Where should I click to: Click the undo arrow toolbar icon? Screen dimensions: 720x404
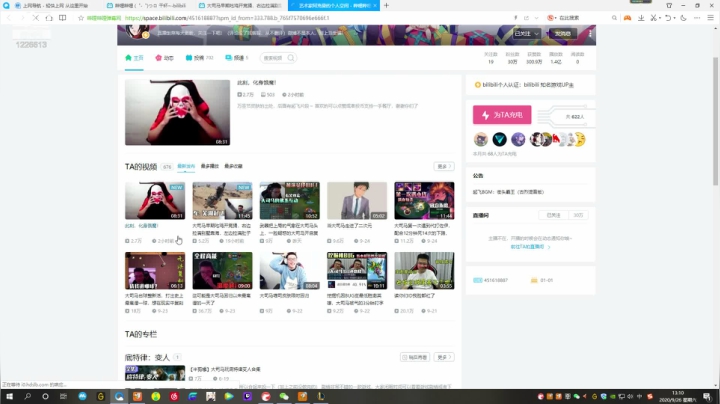click(668, 18)
